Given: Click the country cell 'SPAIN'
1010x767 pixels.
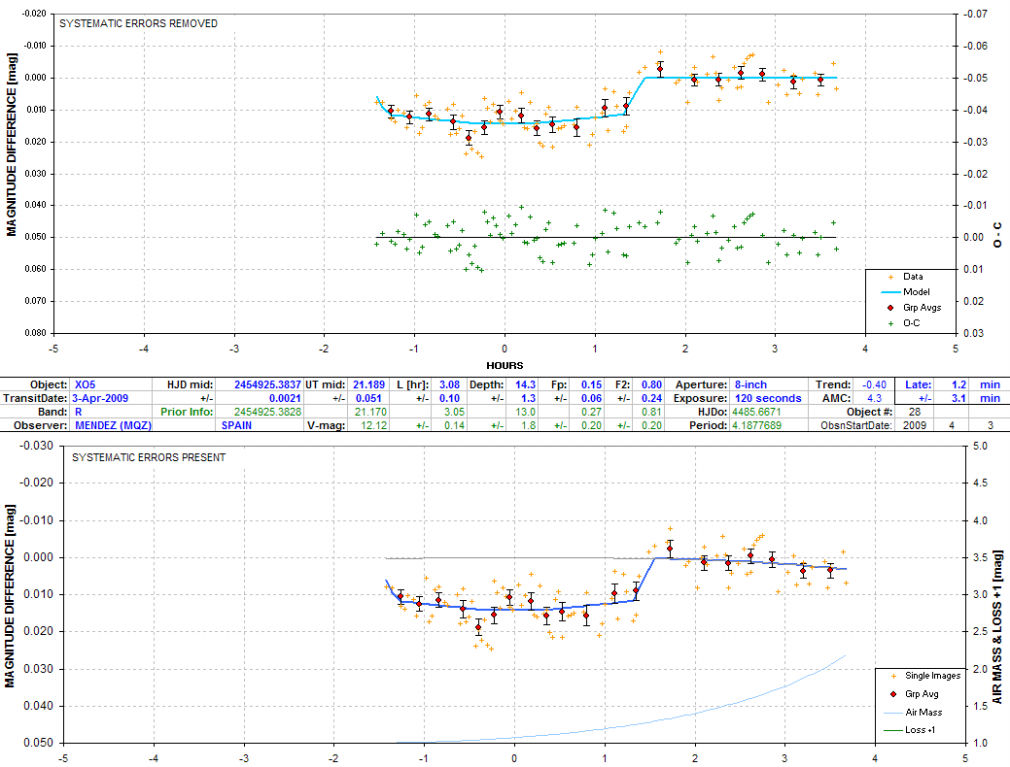Looking at the screenshot, I should [236, 425].
